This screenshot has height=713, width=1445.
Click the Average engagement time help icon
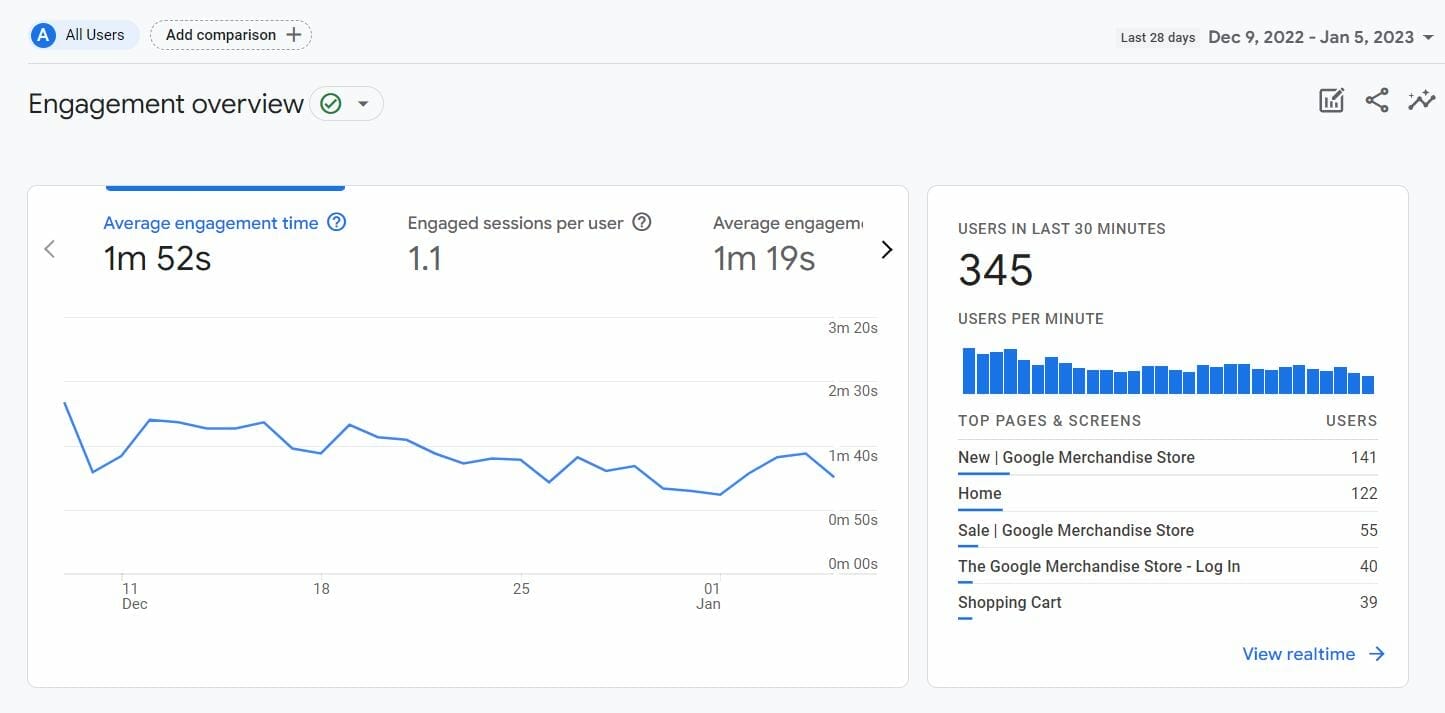coord(337,222)
